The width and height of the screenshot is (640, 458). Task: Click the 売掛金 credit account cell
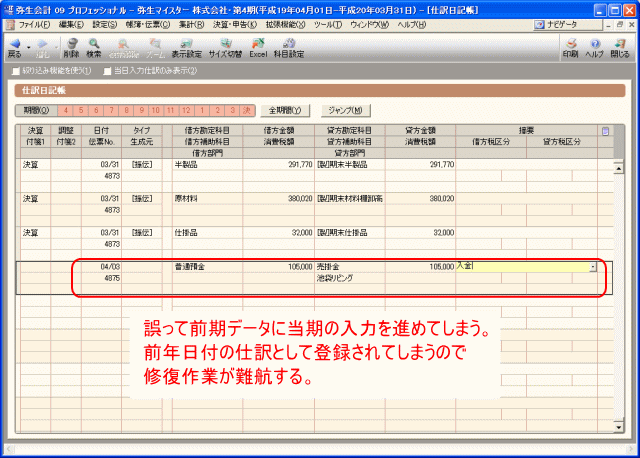tap(349, 267)
